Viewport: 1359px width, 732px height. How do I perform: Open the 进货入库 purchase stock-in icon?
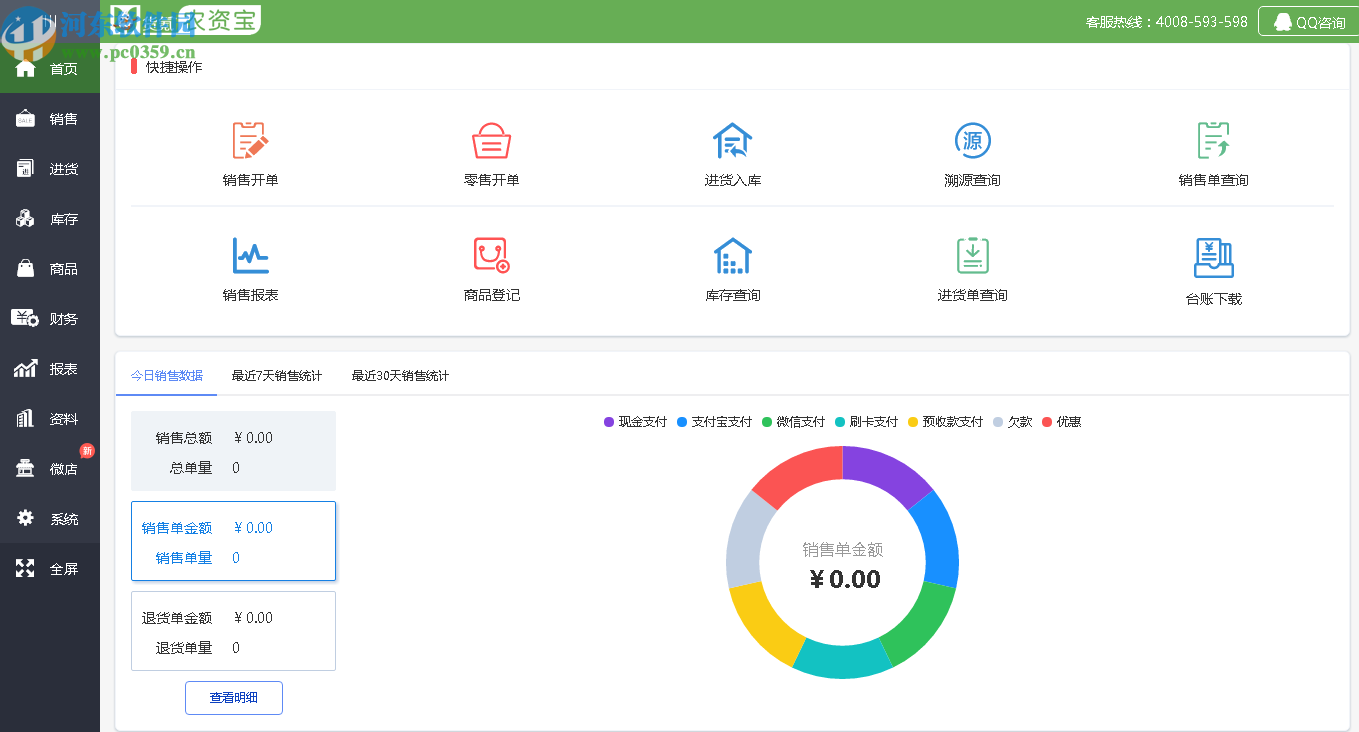coord(732,141)
